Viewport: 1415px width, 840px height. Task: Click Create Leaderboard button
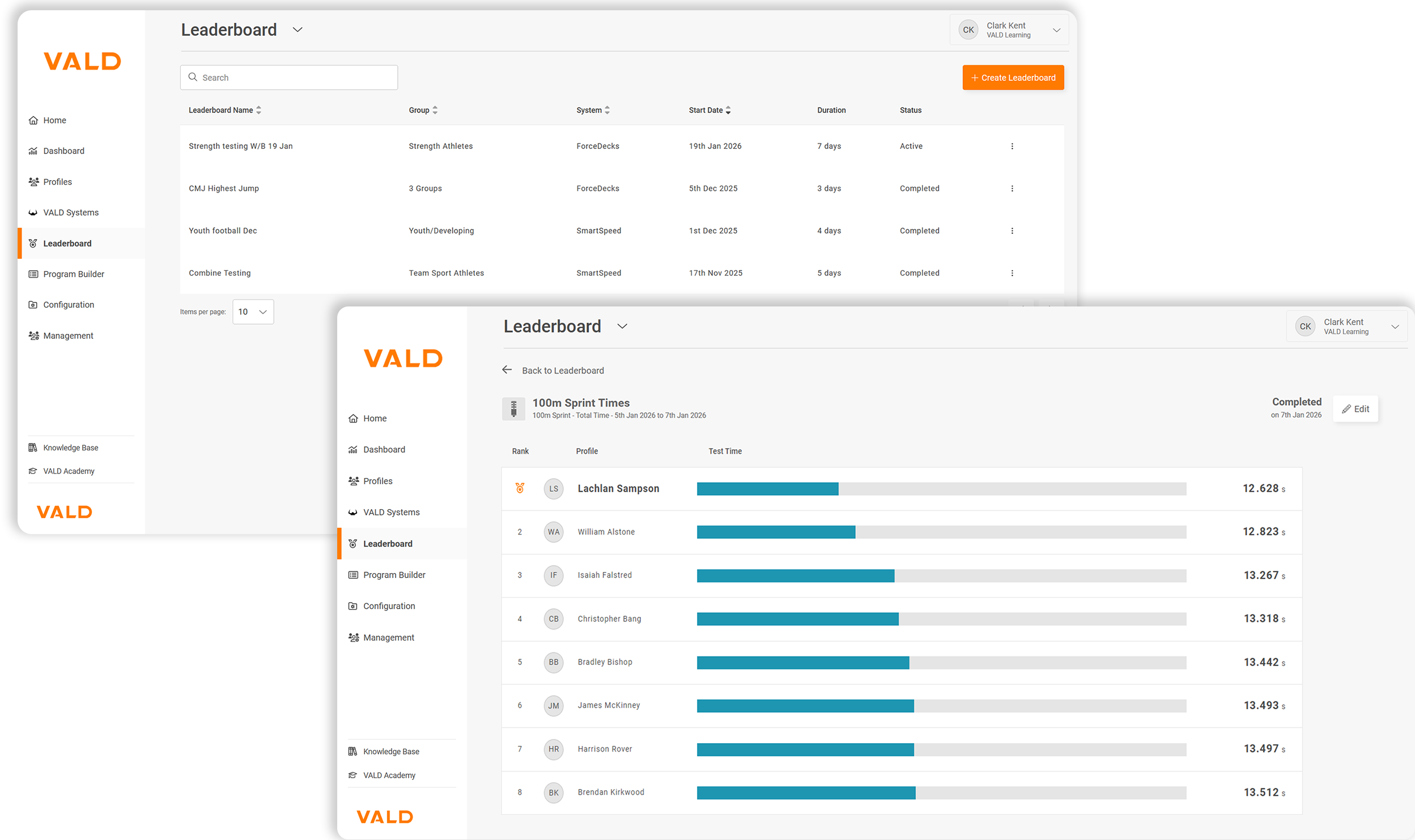click(x=1013, y=78)
